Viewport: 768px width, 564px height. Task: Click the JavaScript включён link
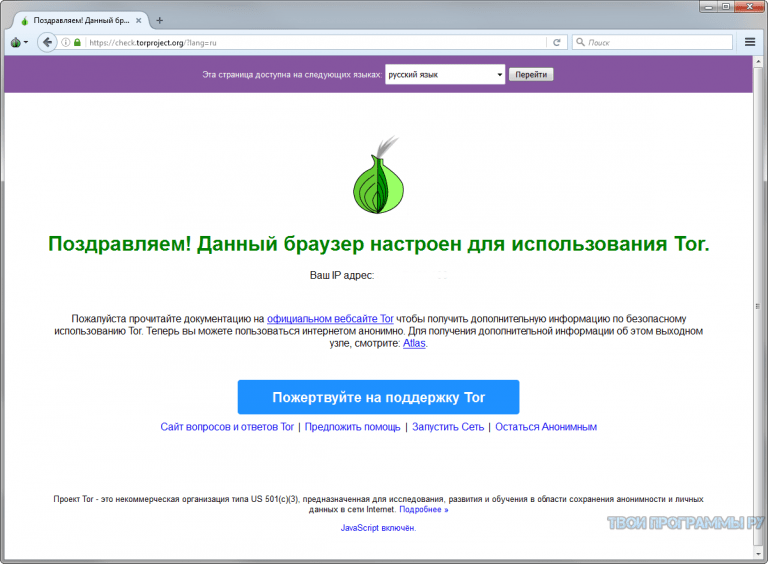pyautogui.click(x=378, y=528)
